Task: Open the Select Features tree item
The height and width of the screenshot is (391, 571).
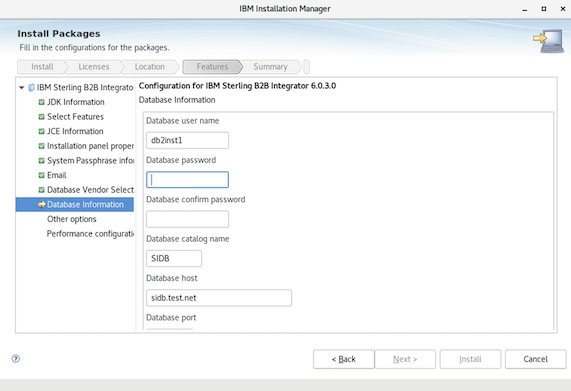Action: tap(75, 117)
